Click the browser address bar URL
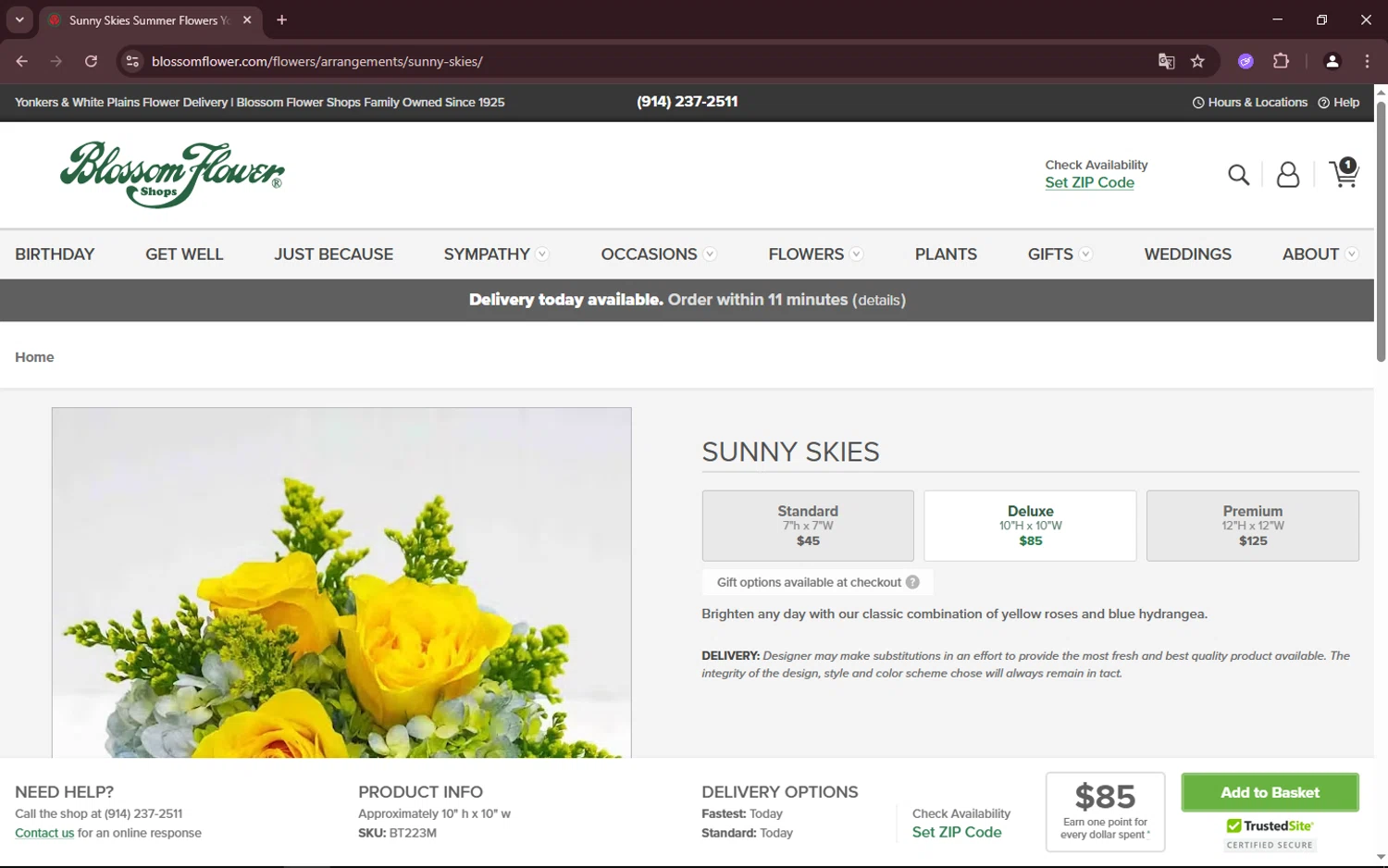 pyautogui.click(x=317, y=61)
